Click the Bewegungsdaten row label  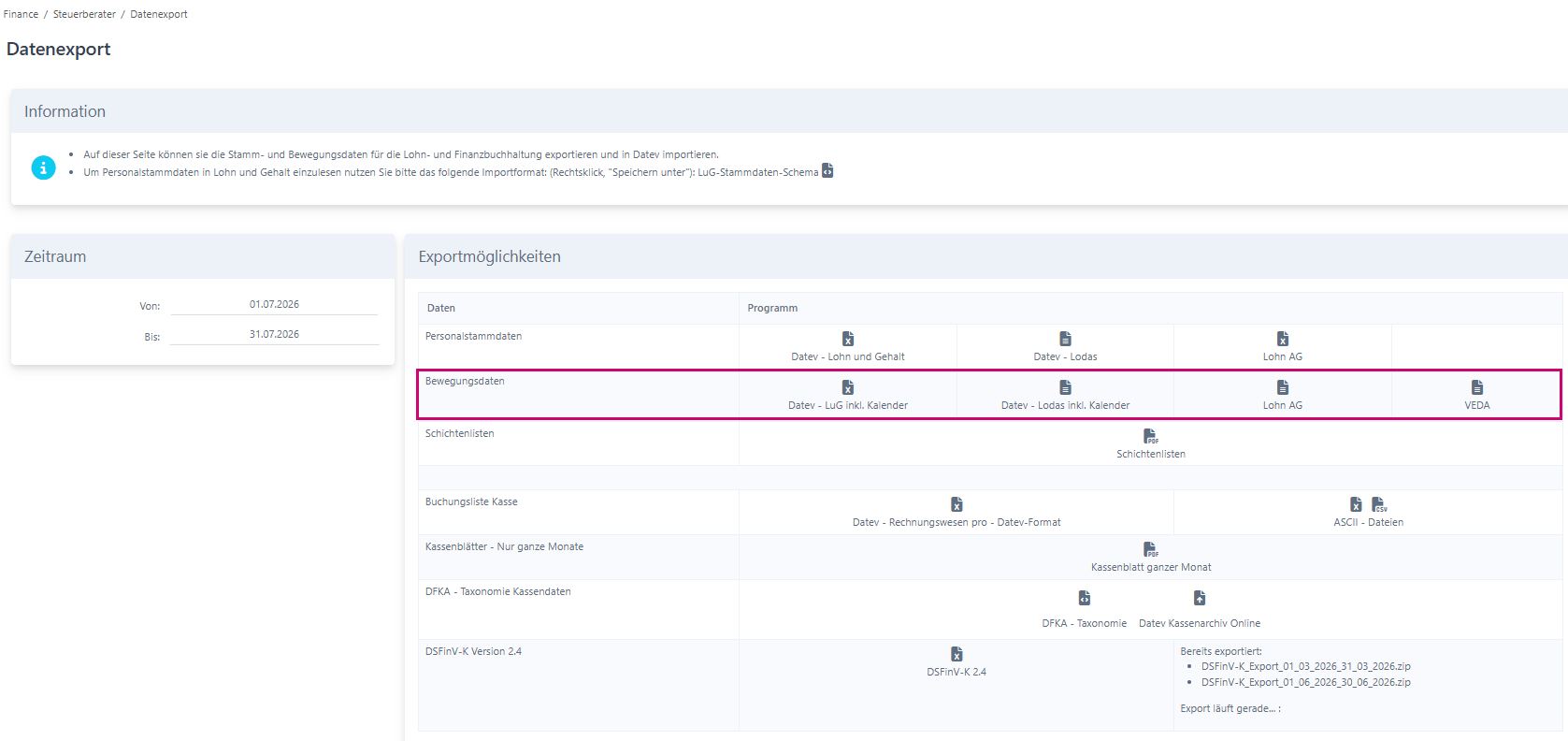point(465,381)
